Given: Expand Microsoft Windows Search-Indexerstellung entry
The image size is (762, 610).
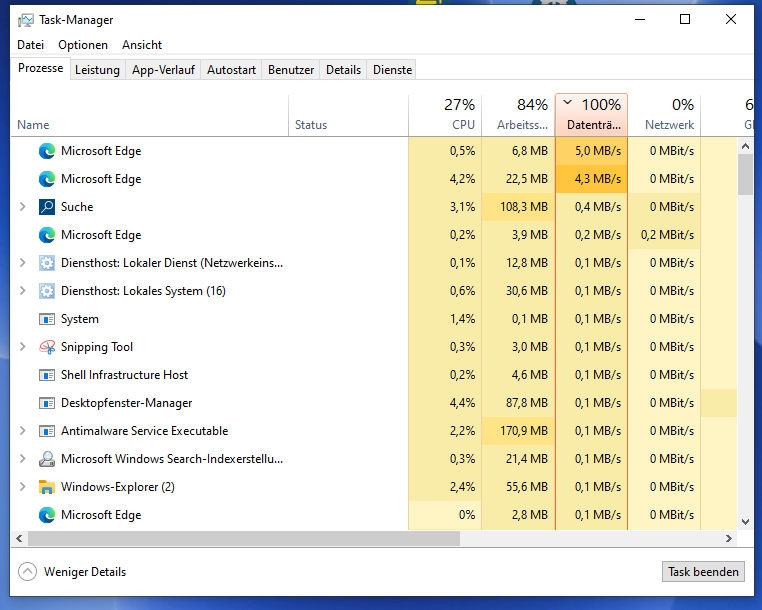Looking at the screenshot, I should point(22,458).
